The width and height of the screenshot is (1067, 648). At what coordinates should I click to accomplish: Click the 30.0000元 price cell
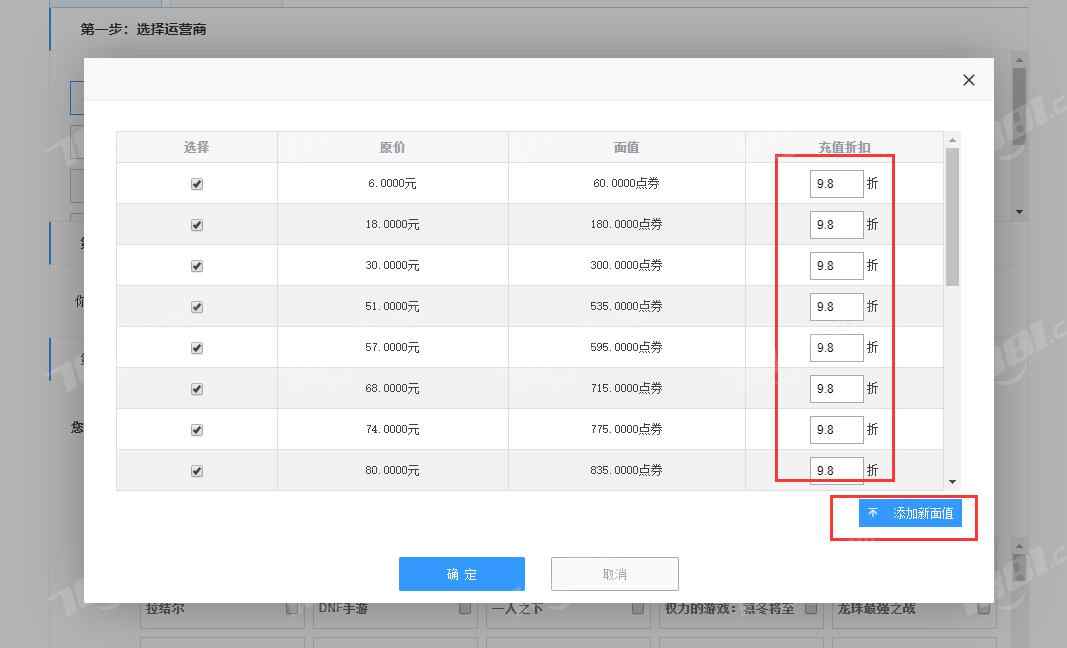[393, 265]
